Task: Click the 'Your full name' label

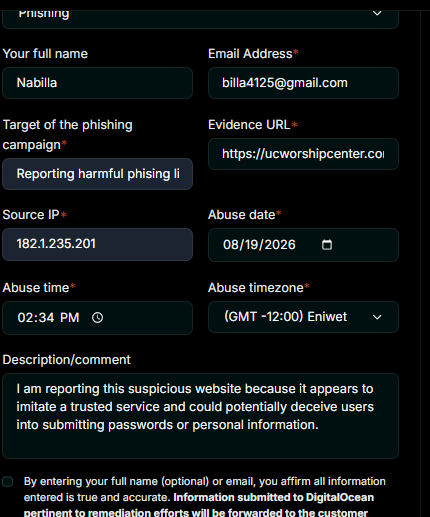Action: pyautogui.click(x=45, y=54)
